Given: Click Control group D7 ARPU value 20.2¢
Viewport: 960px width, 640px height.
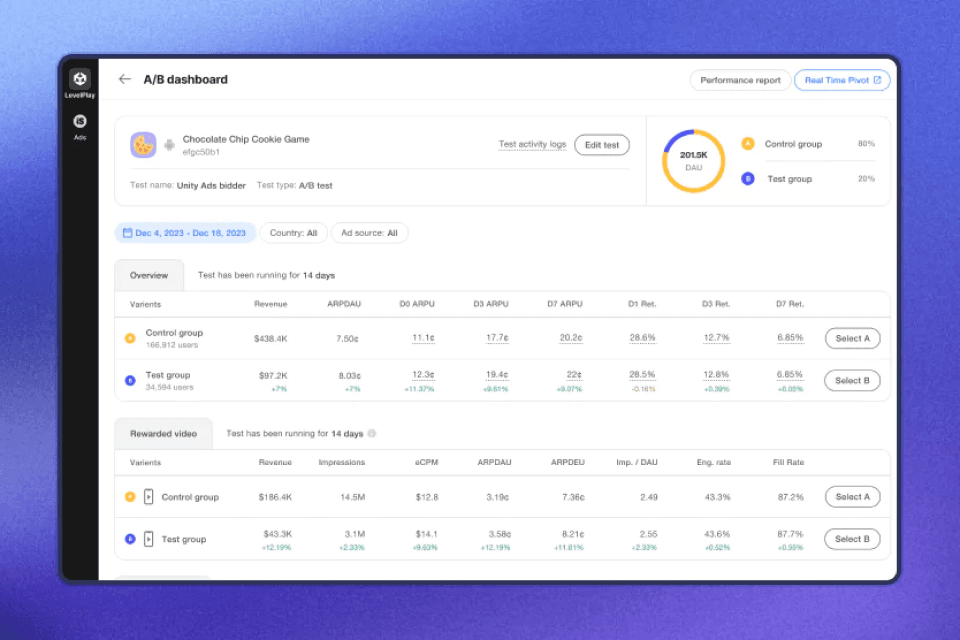Looking at the screenshot, I should [x=571, y=338].
